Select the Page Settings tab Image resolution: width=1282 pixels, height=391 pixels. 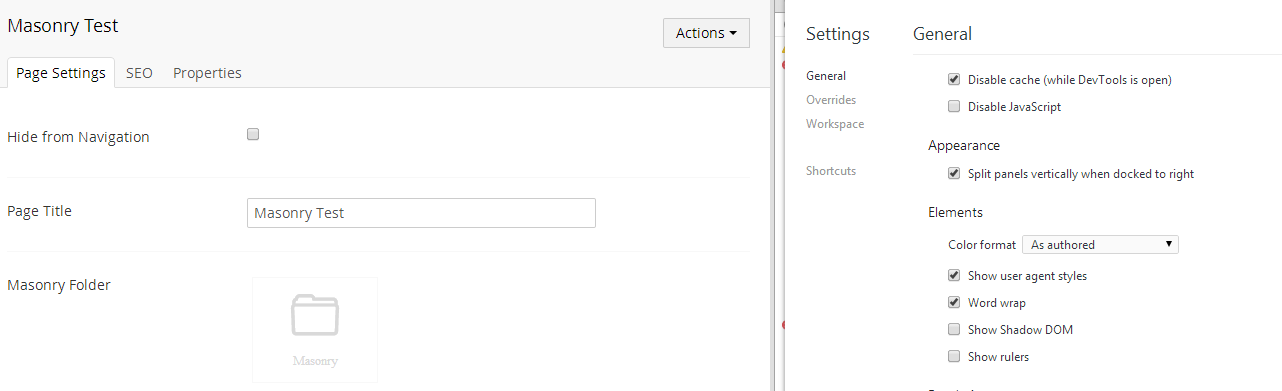pos(61,73)
